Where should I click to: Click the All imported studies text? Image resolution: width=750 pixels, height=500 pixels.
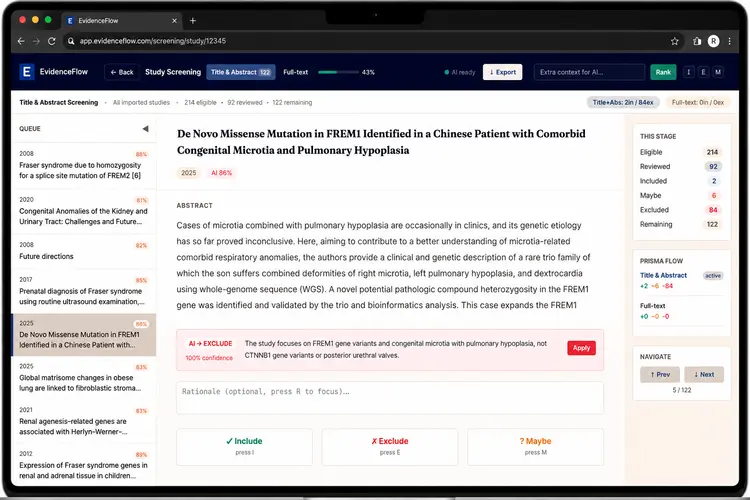141,102
